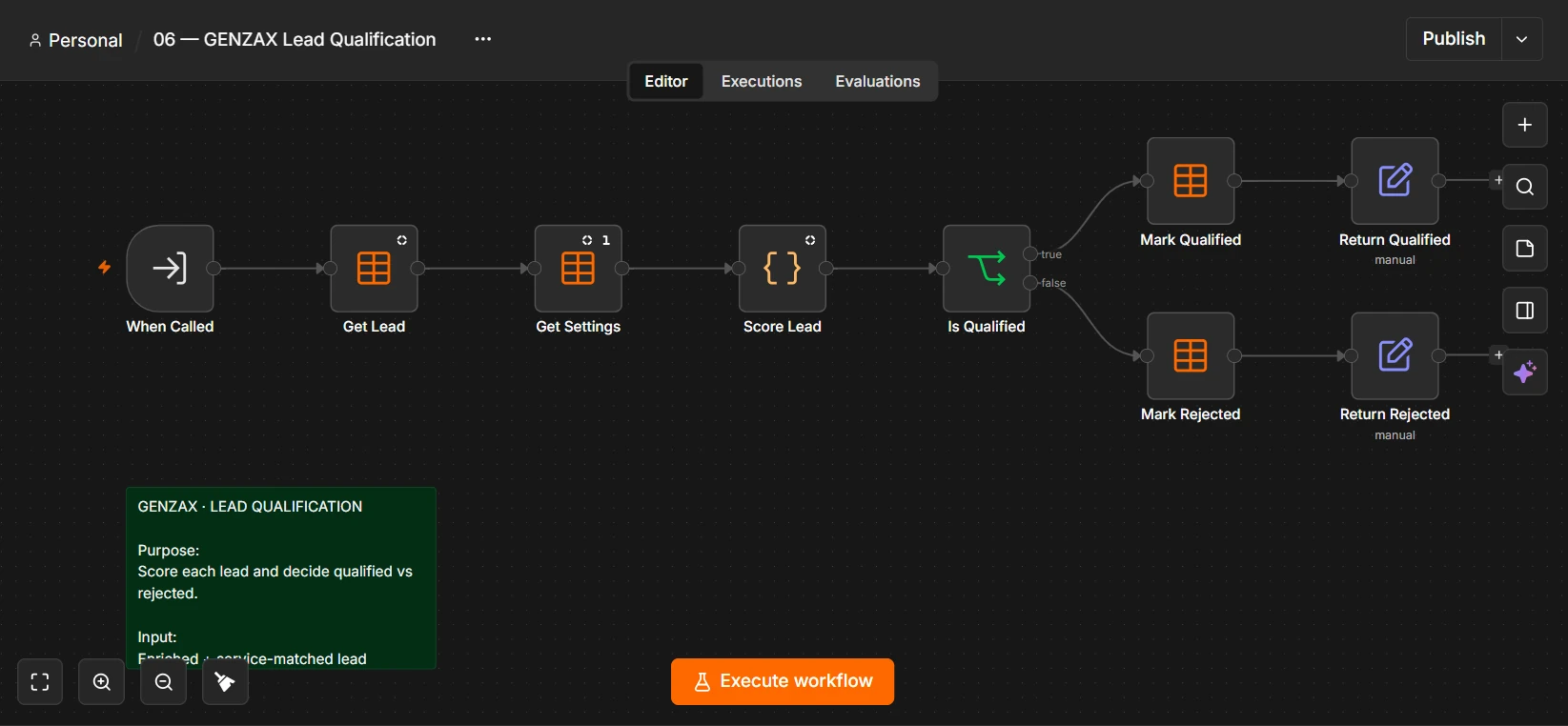Add a sticky note via sidebar icon
The image size is (1568, 726).
pyautogui.click(x=1525, y=249)
